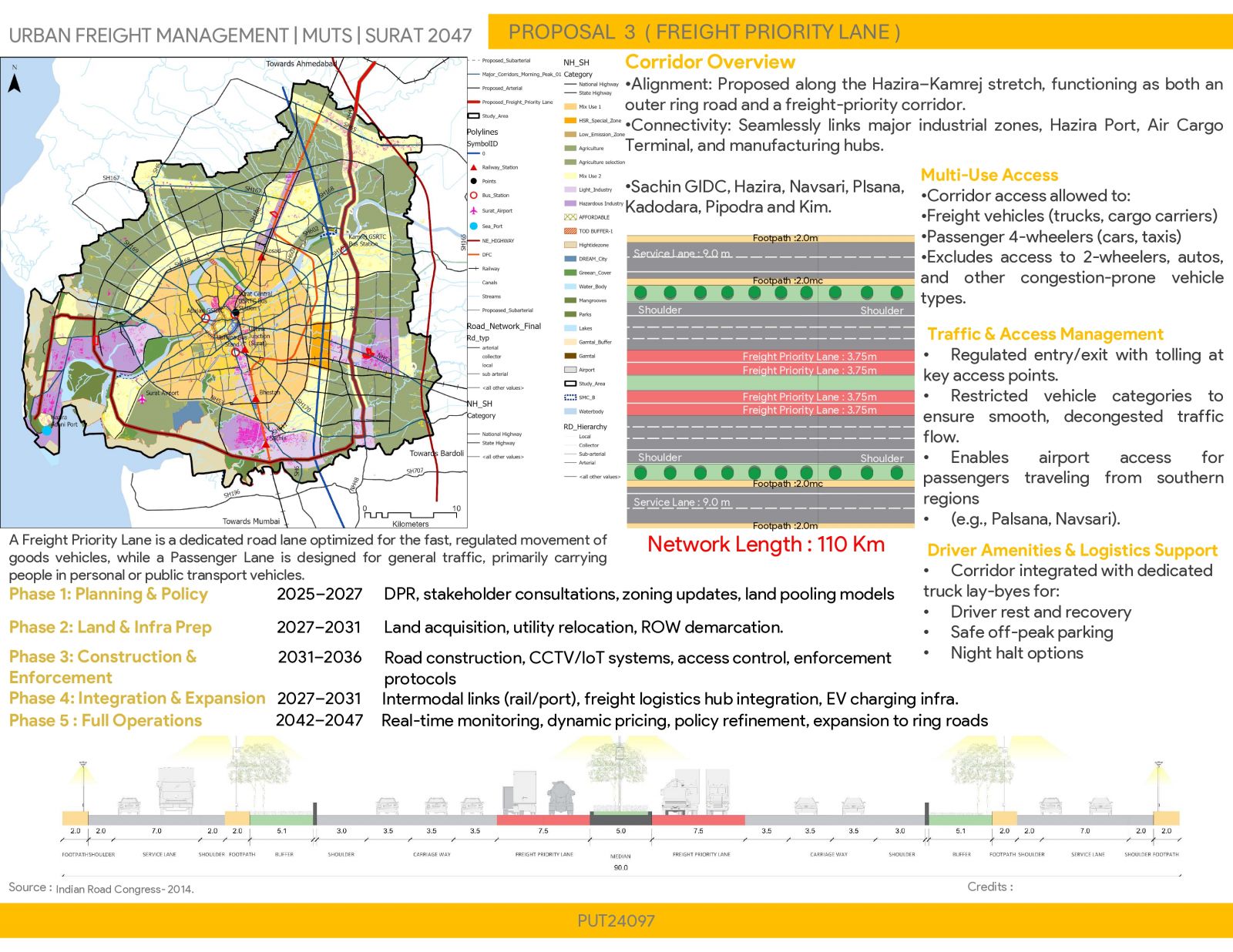Image resolution: width=1233 pixels, height=952 pixels.
Task: Click the 'RD_Hierarchy' legend heading
Action: point(585,427)
